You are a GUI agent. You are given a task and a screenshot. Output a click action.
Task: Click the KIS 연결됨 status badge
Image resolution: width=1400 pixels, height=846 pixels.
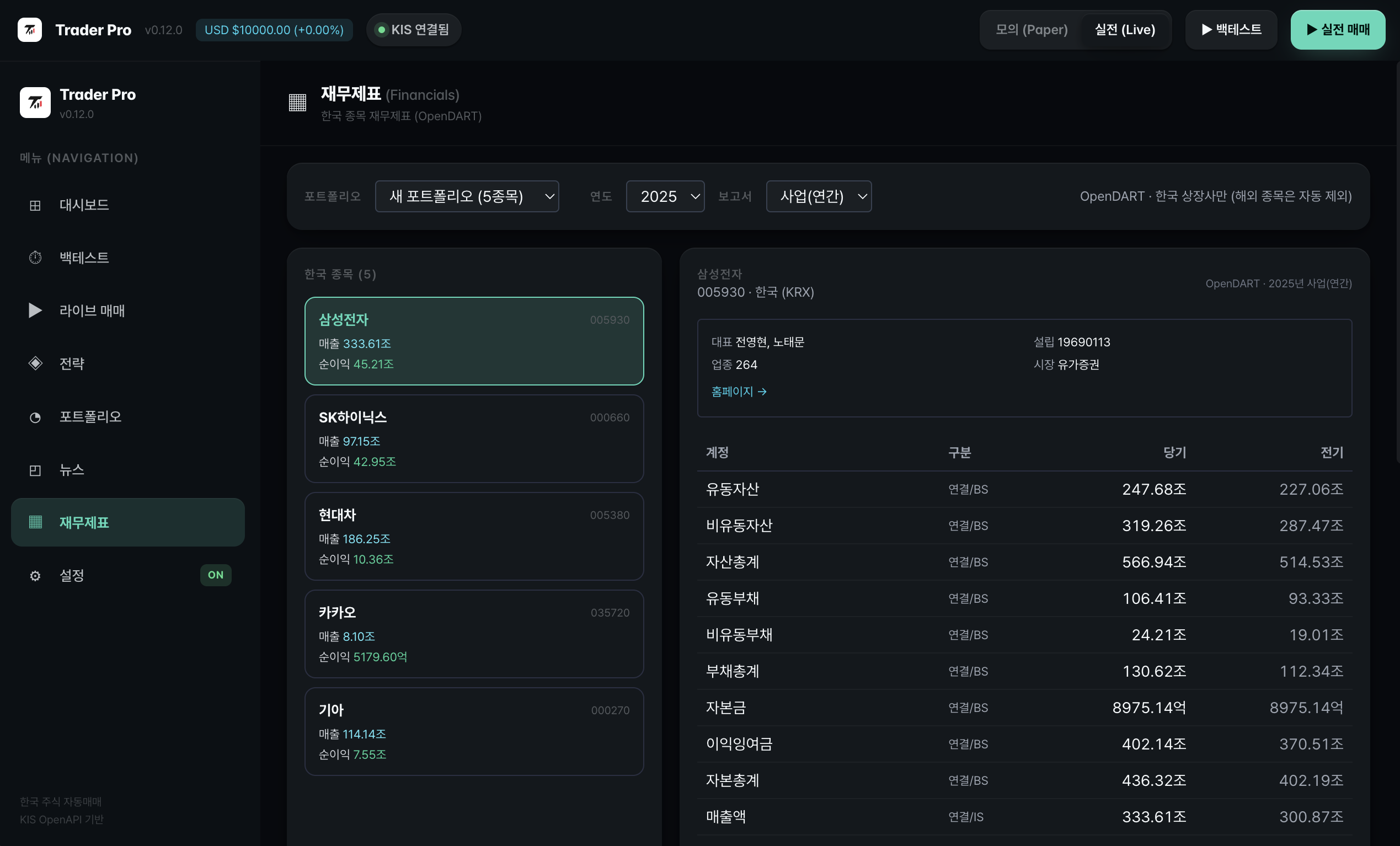[413, 30]
